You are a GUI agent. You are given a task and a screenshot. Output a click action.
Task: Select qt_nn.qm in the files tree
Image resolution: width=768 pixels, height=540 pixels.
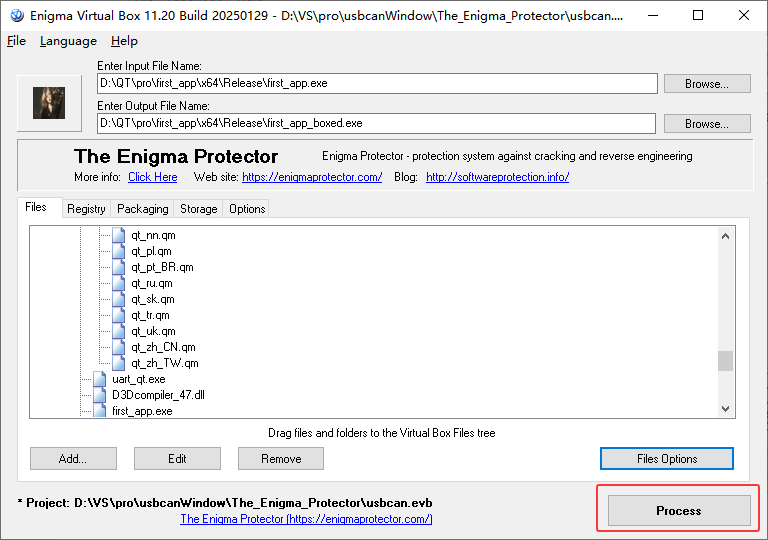coord(153,235)
